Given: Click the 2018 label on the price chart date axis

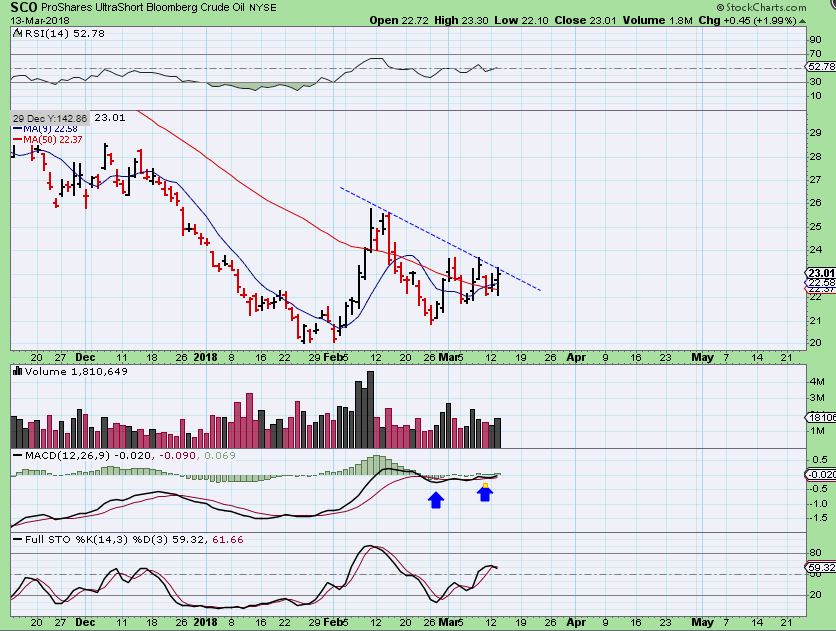Looking at the screenshot, I should tap(205, 357).
